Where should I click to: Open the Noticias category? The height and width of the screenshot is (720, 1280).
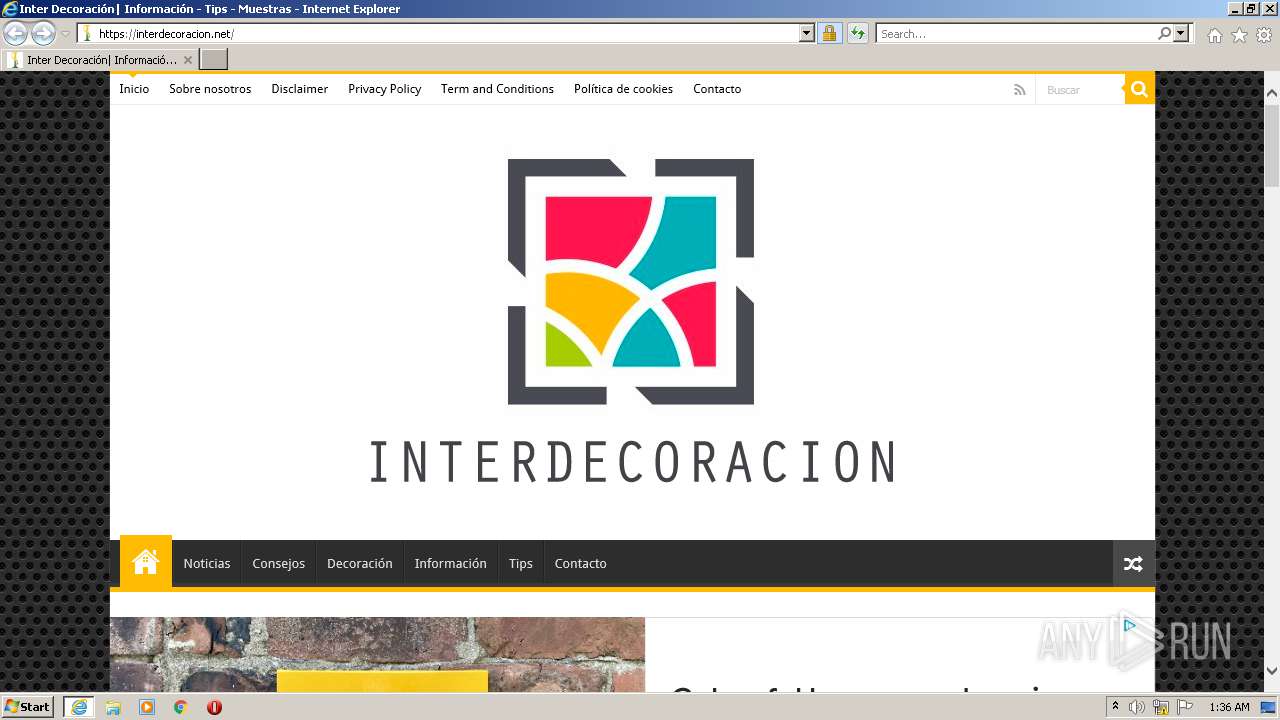pyautogui.click(x=207, y=564)
